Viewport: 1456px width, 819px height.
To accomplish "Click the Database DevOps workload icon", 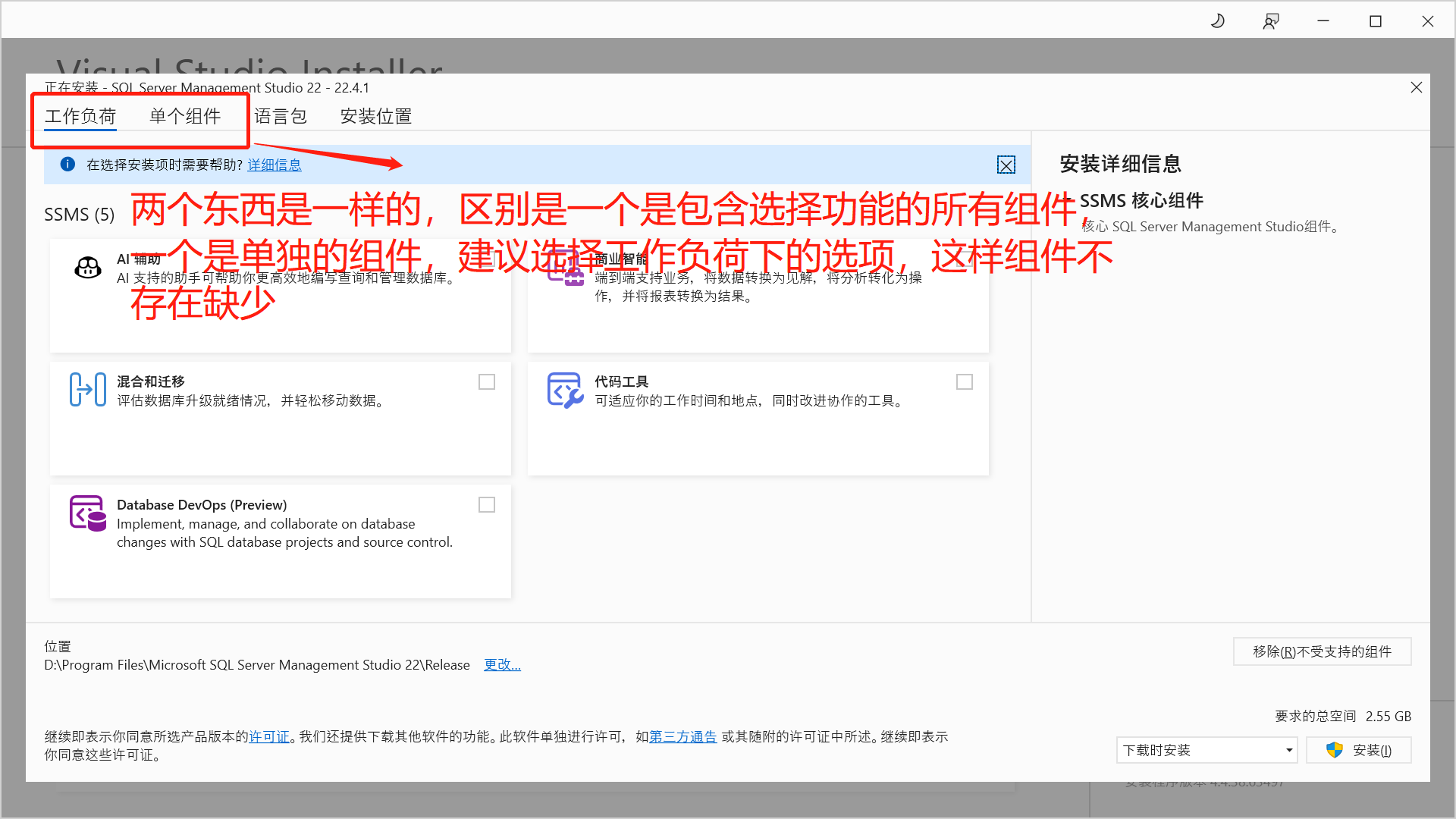I will [x=88, y=513].
